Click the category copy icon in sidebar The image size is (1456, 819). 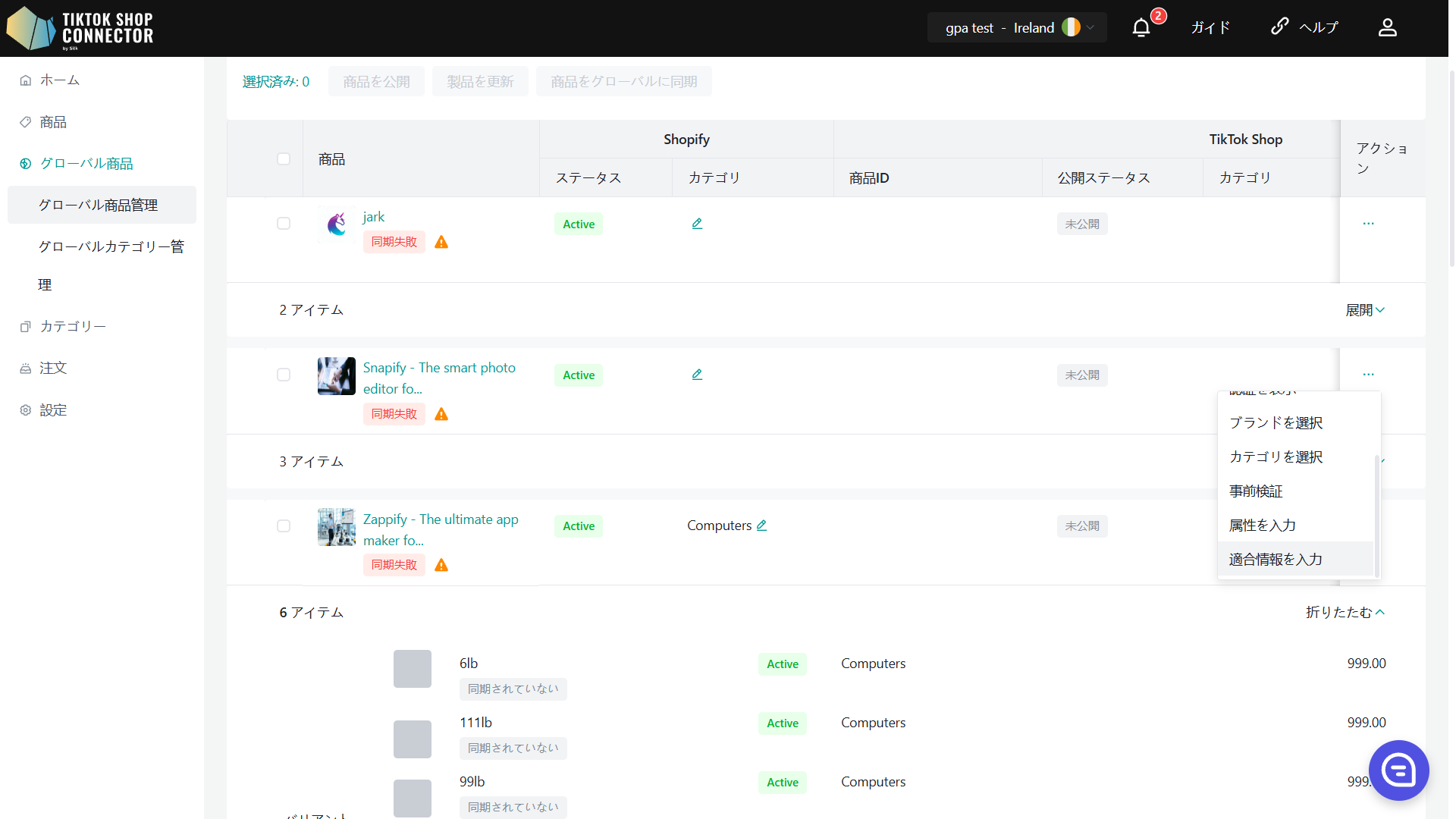point(26,327)
